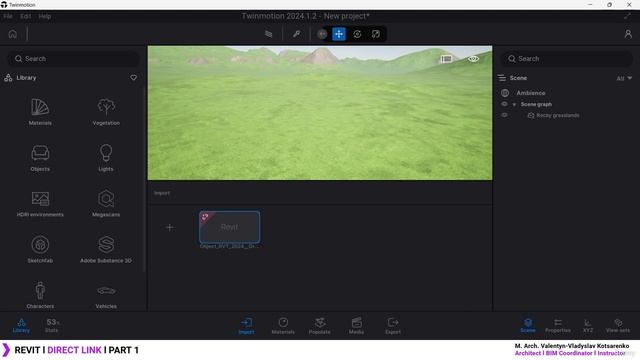
Task: Click the Library header label
Action: point(27,78)
